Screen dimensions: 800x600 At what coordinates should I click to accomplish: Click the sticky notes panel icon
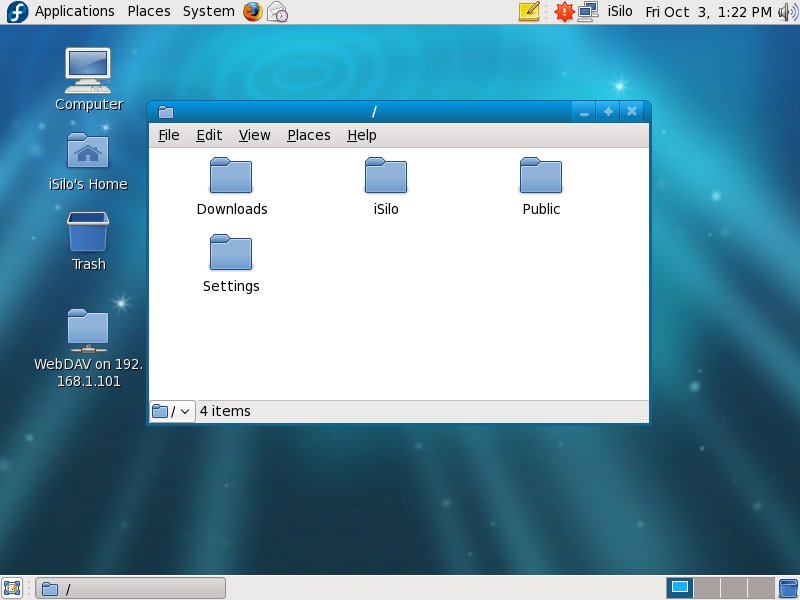pos(529,12)
